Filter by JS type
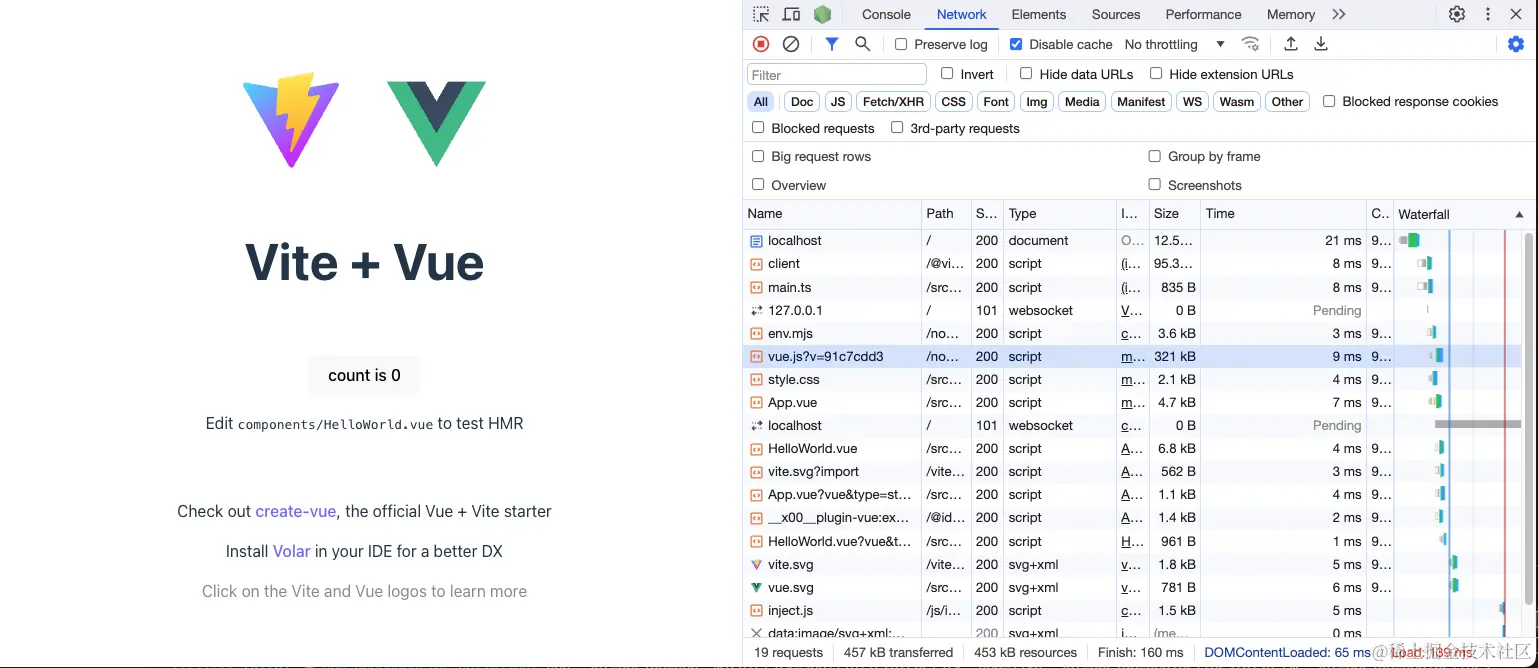The width and height of the screenshot is (1538, 668). 838,102
